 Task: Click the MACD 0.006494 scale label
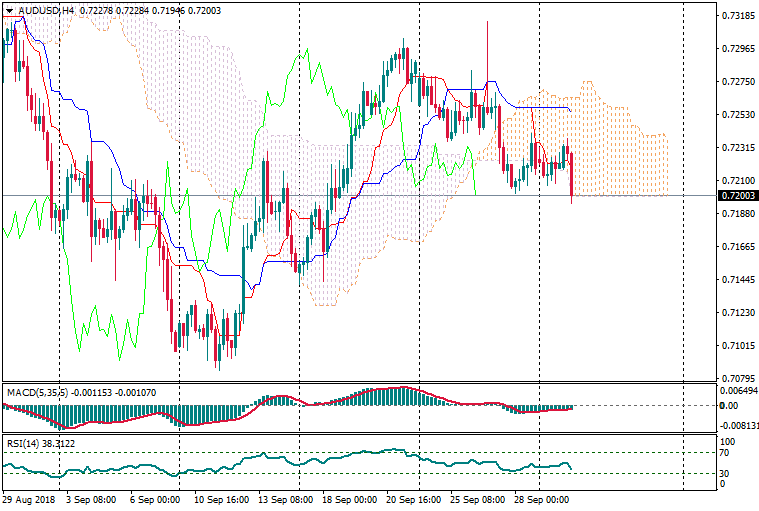[x=738, y=391]
